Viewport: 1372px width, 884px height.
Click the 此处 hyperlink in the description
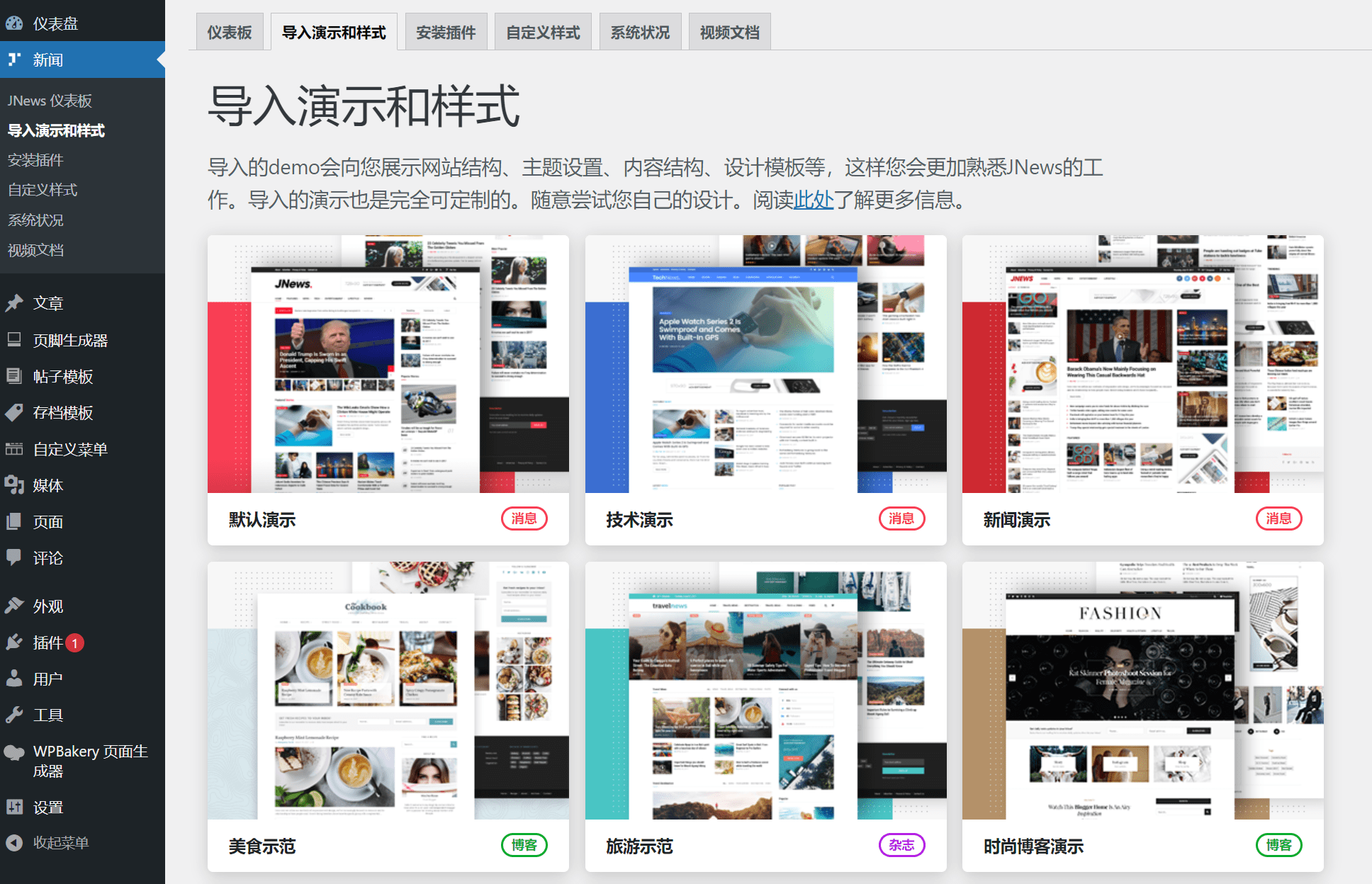(814, 201)
